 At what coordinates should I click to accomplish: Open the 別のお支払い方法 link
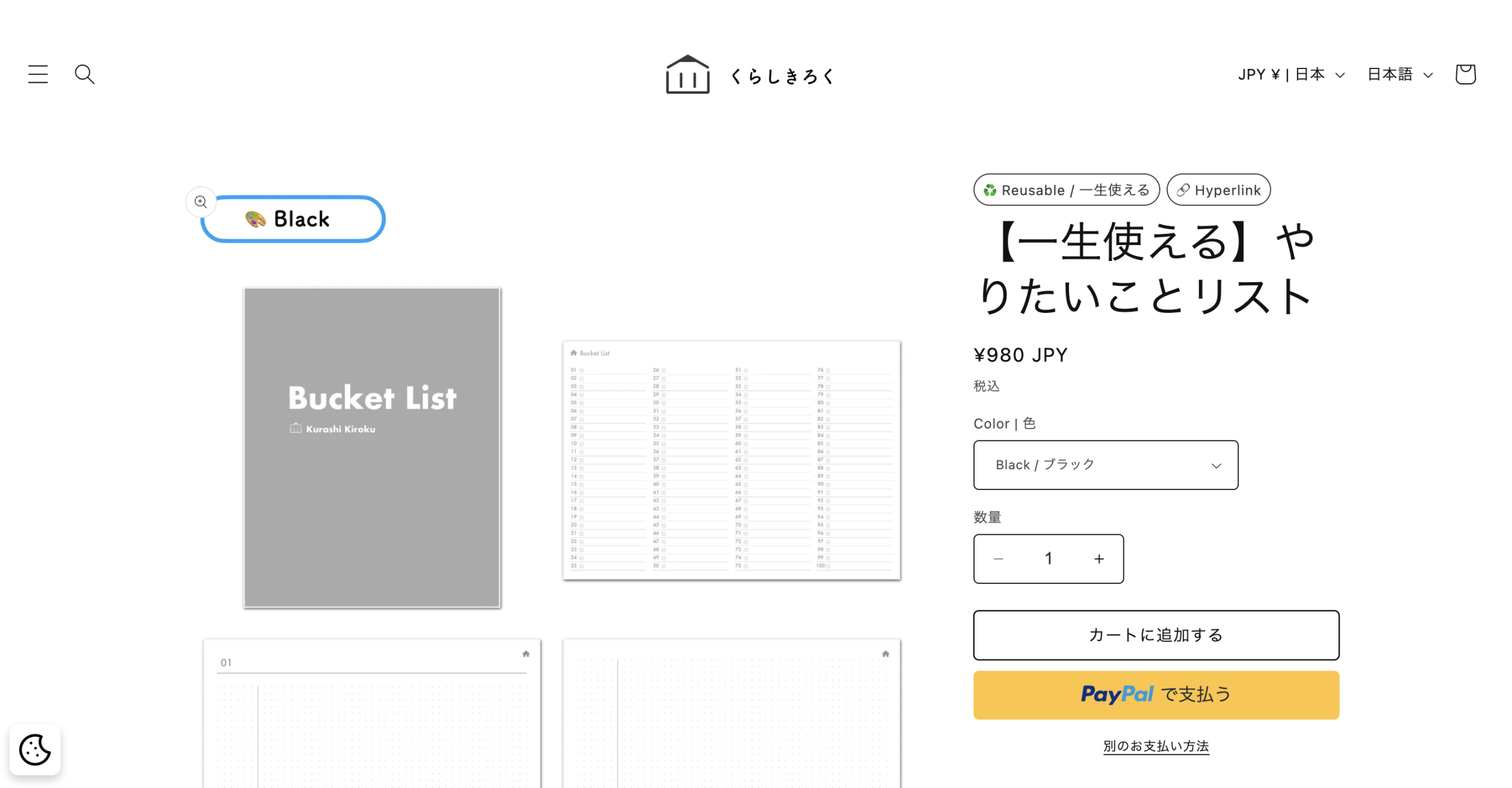[1156, 746]
